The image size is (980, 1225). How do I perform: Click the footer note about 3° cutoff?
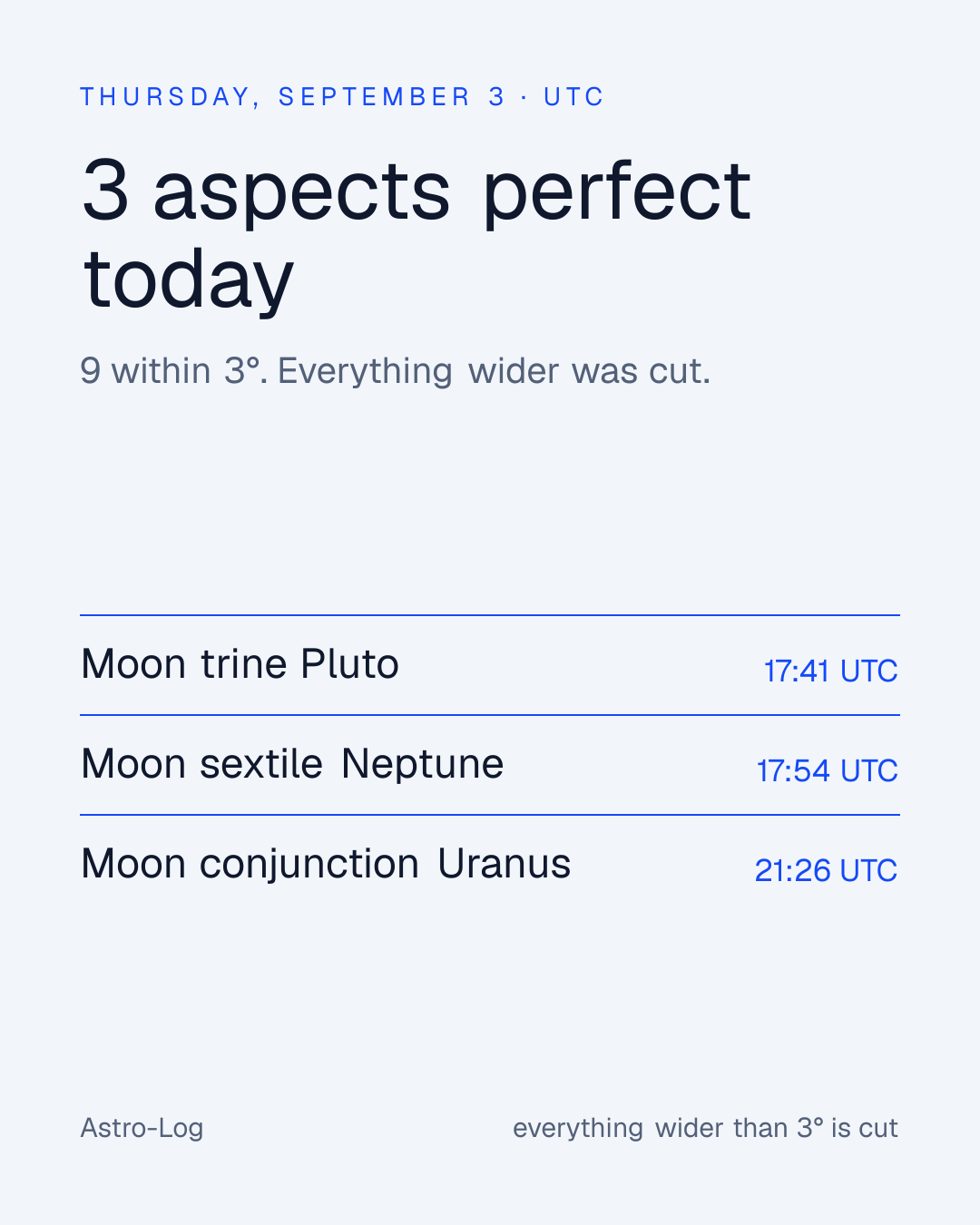[705, 1128]
